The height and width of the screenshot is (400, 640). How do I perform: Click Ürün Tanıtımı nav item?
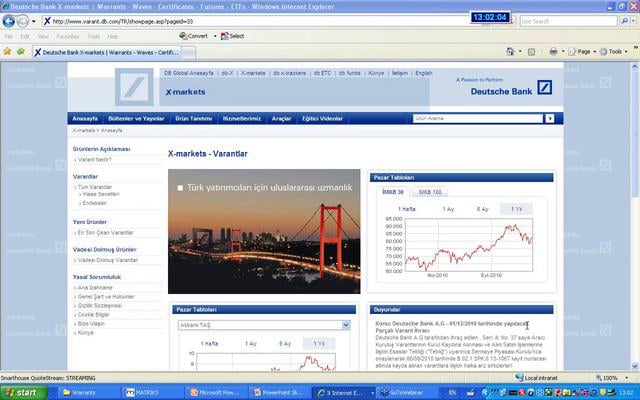(194, 118)
